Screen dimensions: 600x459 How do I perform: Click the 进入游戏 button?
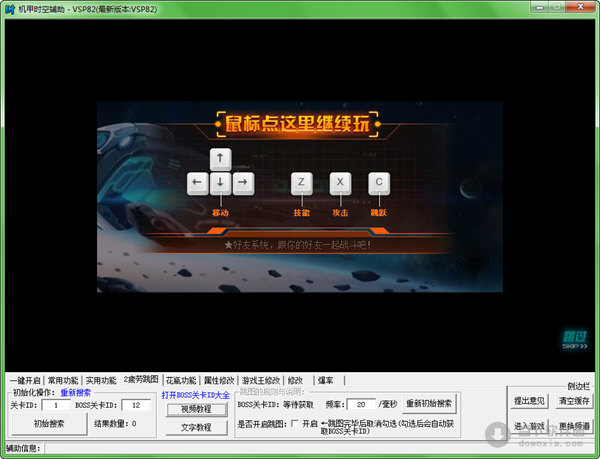pyautogui.click(x=529, y=426)
